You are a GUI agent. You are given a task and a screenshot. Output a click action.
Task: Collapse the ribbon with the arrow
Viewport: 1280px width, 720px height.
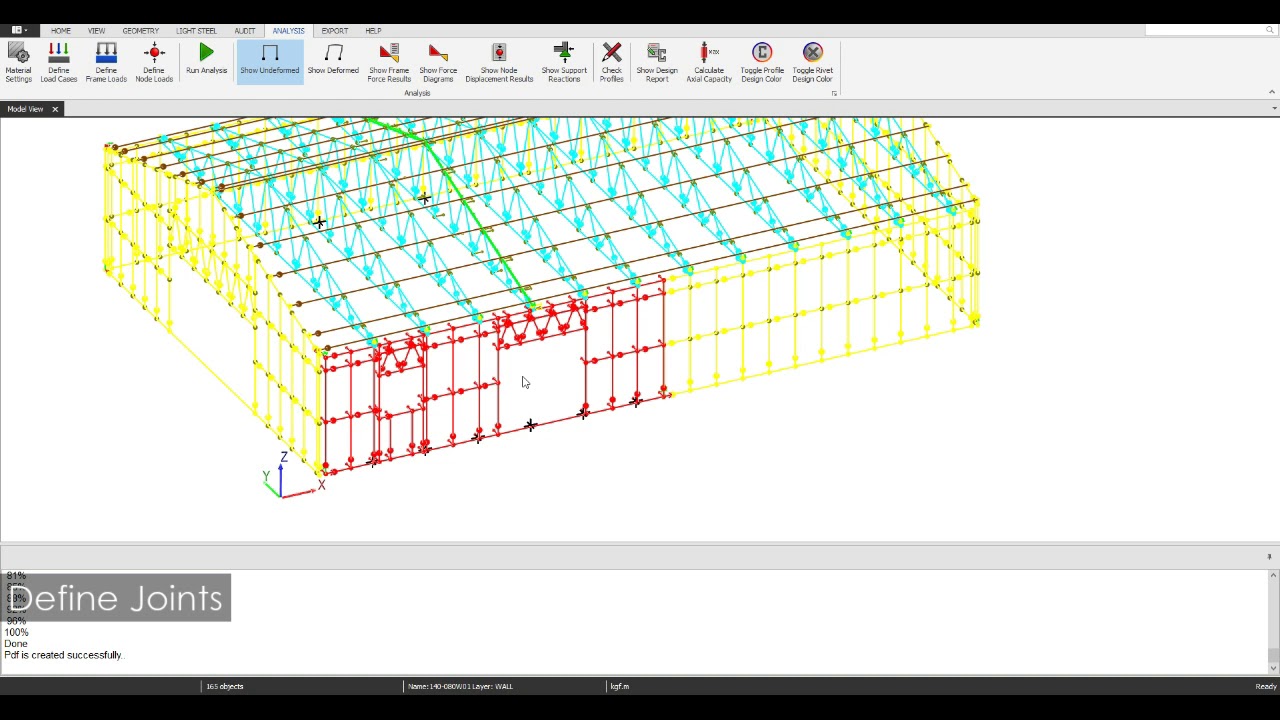pyautogui.click(x=1272, y=92)
